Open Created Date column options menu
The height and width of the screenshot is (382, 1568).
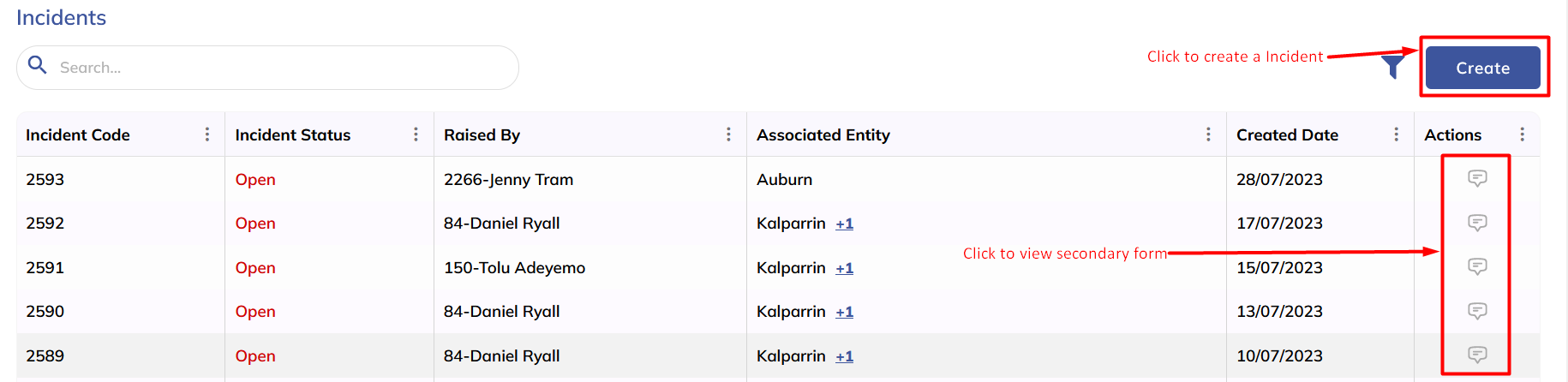click(x=1396, y=134)
